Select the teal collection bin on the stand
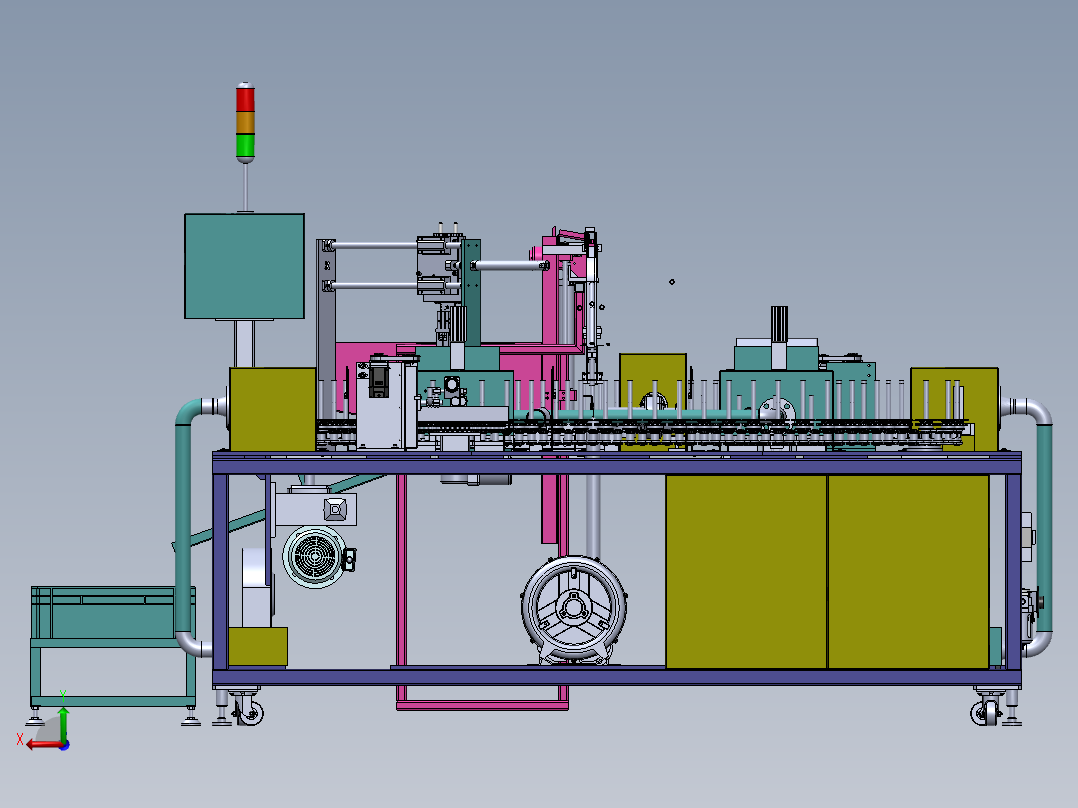The width and height of the screenshot is (1078, 808). [113, 613]
